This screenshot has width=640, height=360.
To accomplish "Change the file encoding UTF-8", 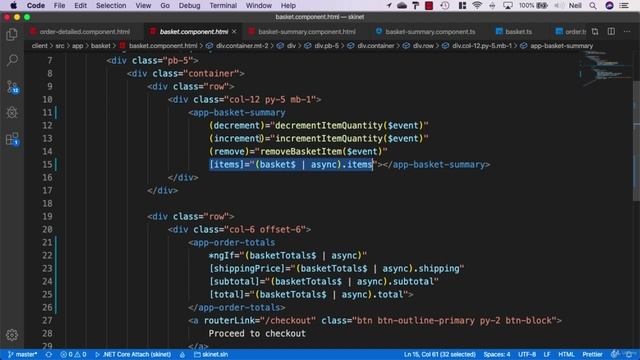I will tap(527, 354).
